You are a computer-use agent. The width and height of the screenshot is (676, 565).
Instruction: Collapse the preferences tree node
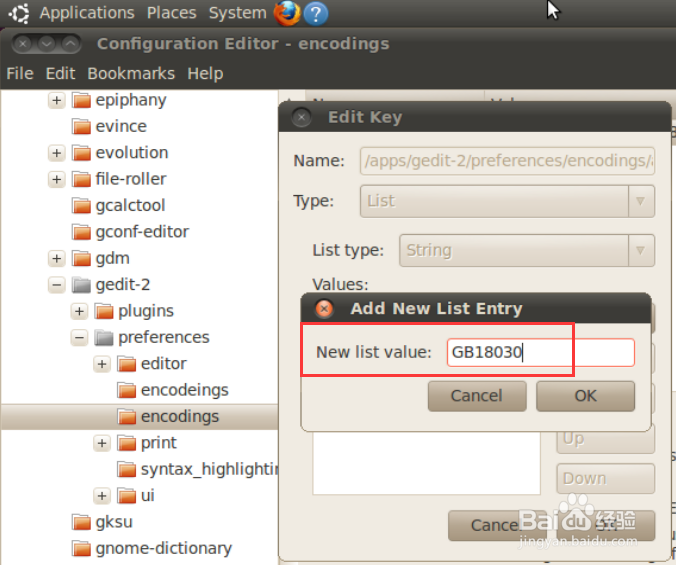click(x=79, y=337)
